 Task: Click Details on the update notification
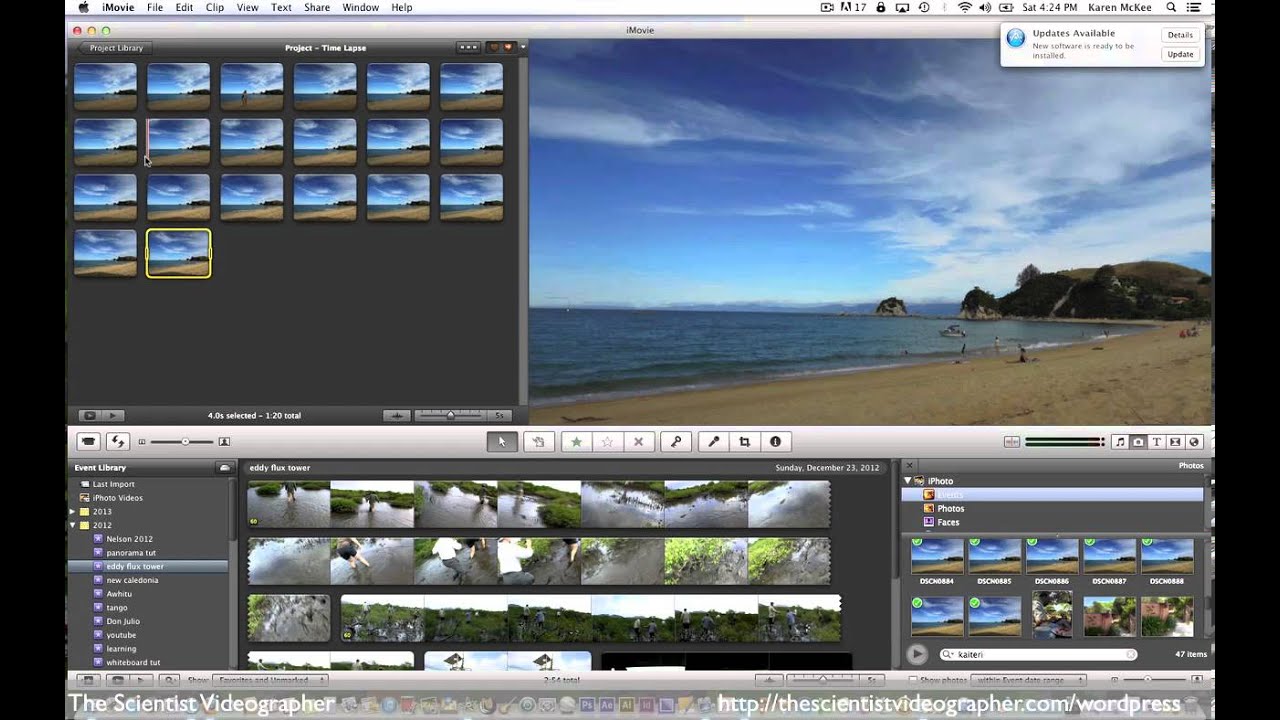(1180, 35)
